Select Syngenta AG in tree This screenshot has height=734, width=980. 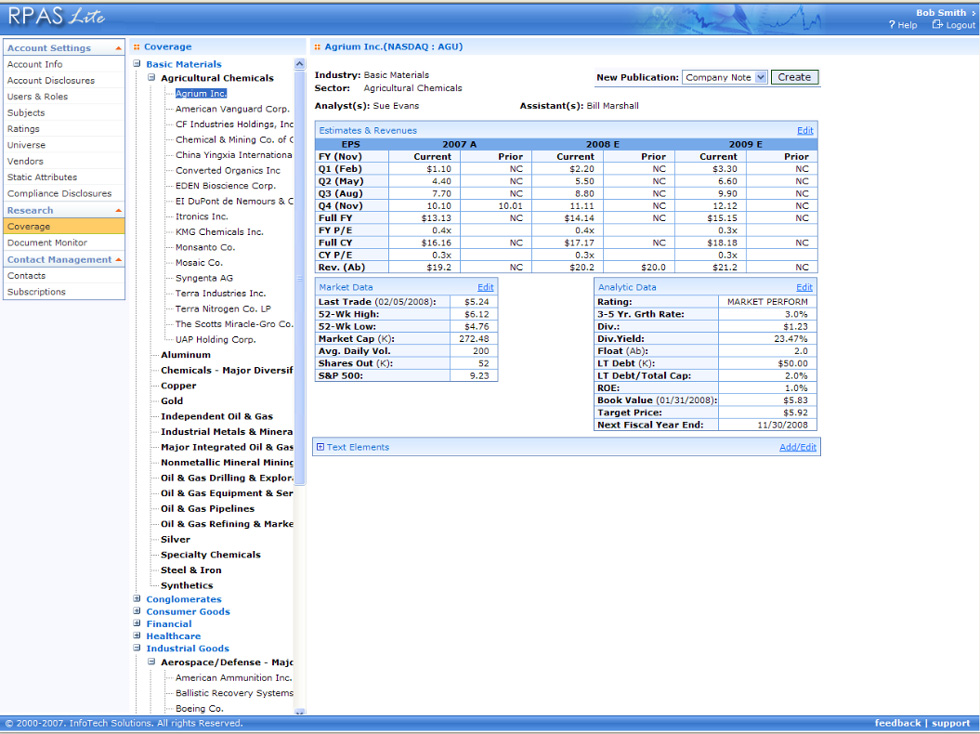pos(204,278)
